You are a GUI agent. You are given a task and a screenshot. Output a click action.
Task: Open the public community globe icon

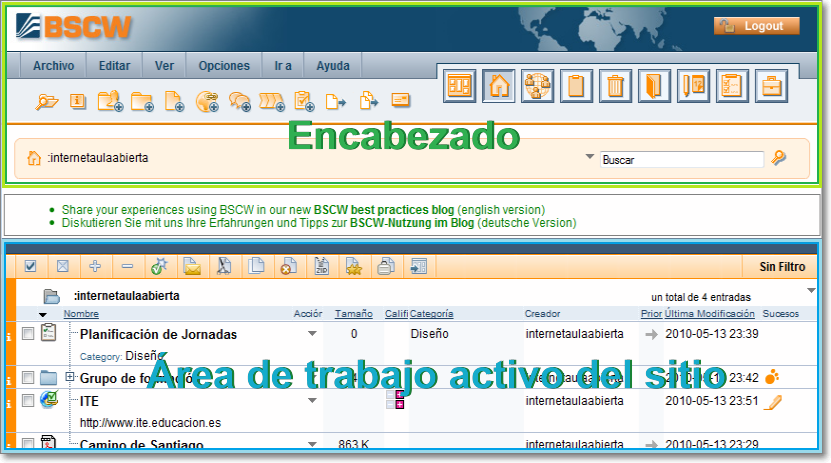(537, 86)
